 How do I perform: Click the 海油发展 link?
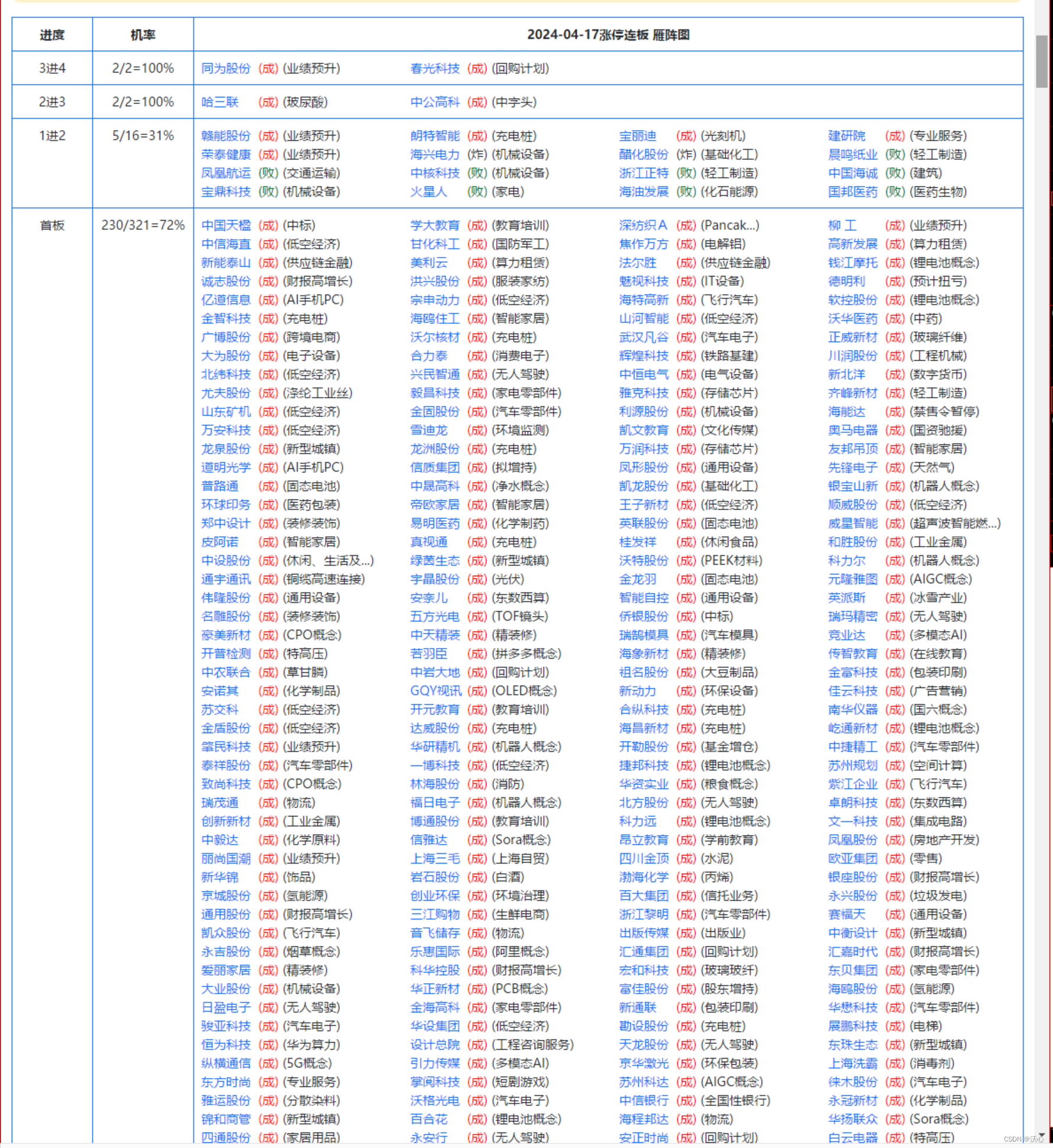(643, 192)
